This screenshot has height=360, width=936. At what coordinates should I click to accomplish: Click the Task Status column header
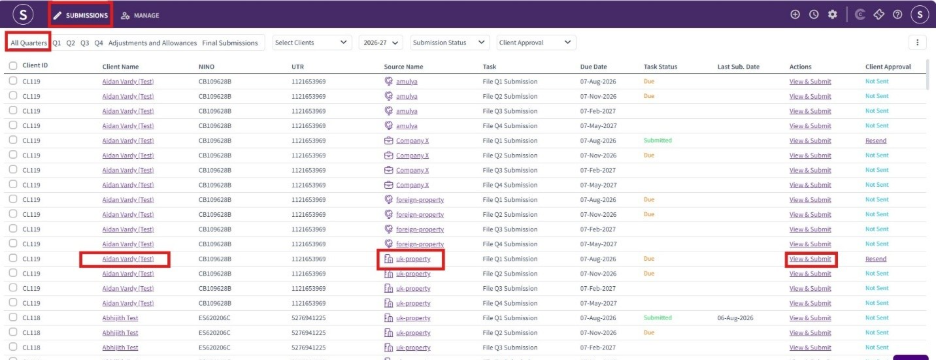[x=660, y=67]
